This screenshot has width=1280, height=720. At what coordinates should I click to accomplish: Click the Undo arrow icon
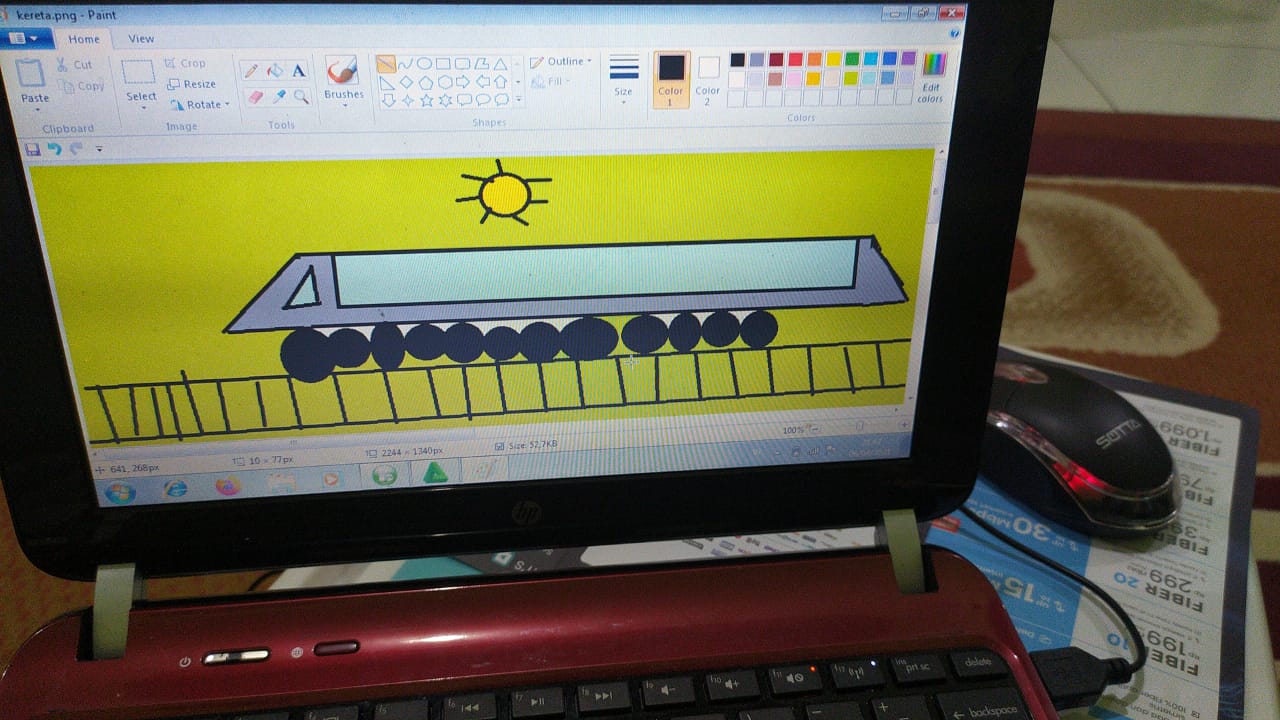(x=54, y=149)
